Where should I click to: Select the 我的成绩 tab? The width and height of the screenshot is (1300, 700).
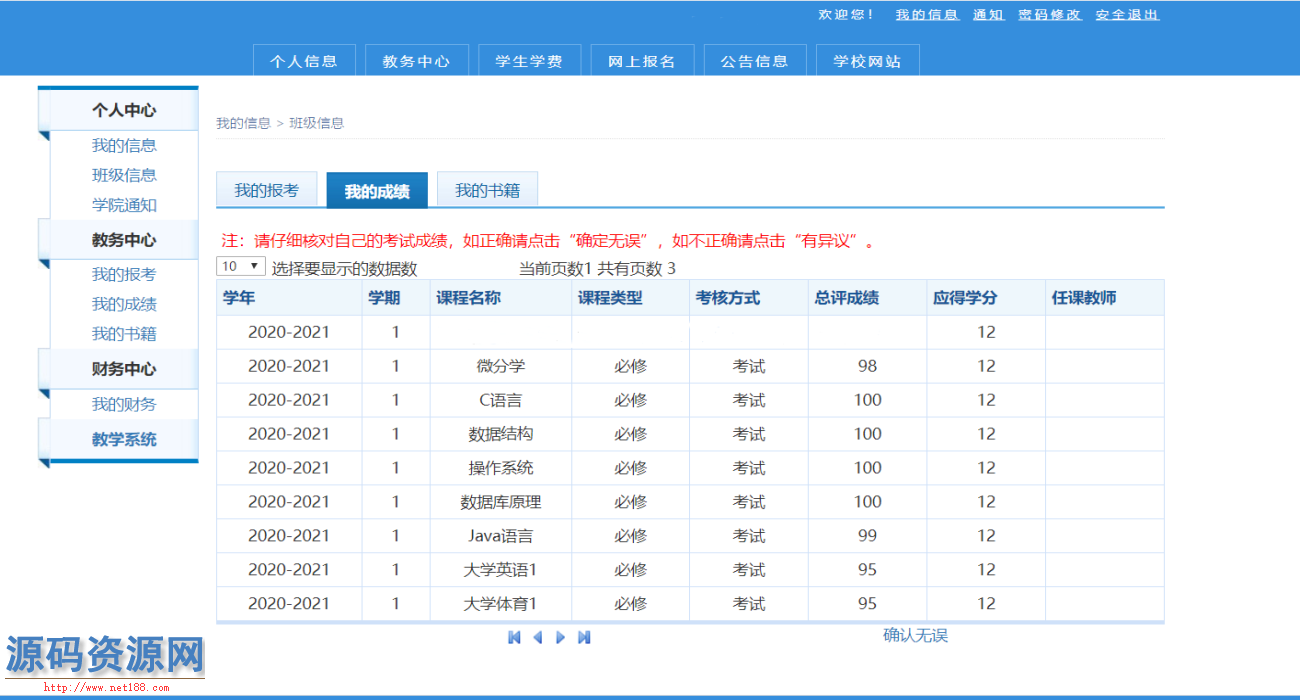377,191
